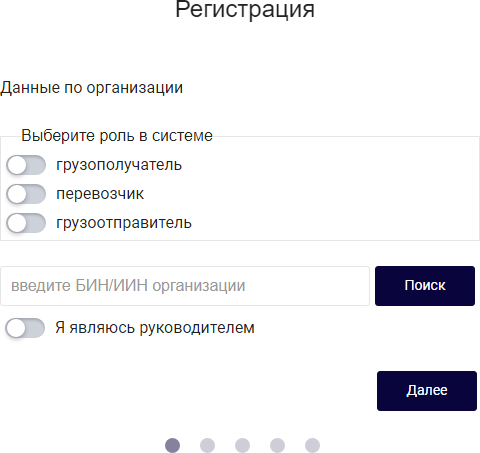Click the грузополучатель label text
The image size is (480, 453).
point(119,165)
